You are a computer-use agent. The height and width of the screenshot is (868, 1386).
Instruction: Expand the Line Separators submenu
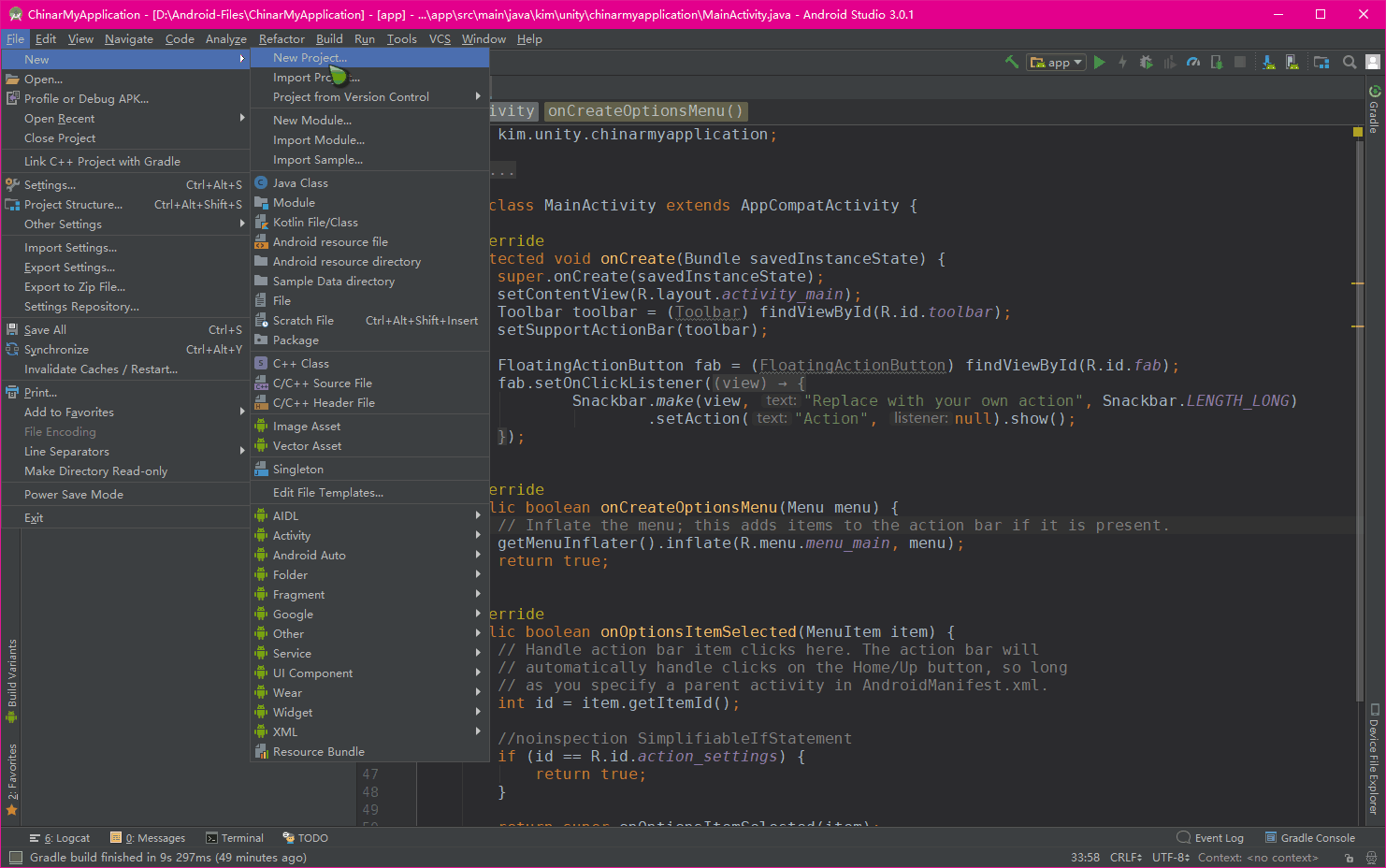[125, 451]
